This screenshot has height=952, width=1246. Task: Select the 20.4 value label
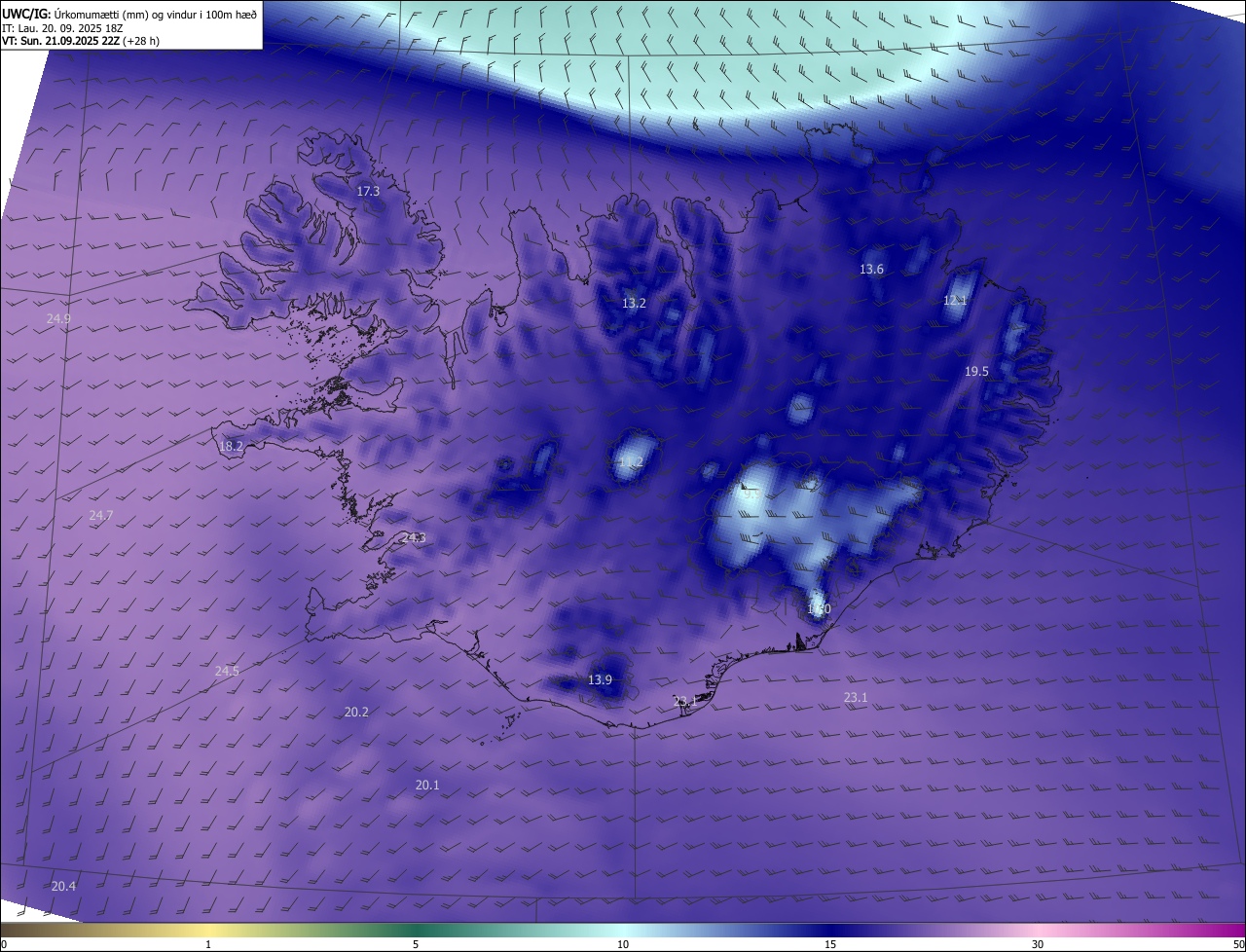coord(63,887)
